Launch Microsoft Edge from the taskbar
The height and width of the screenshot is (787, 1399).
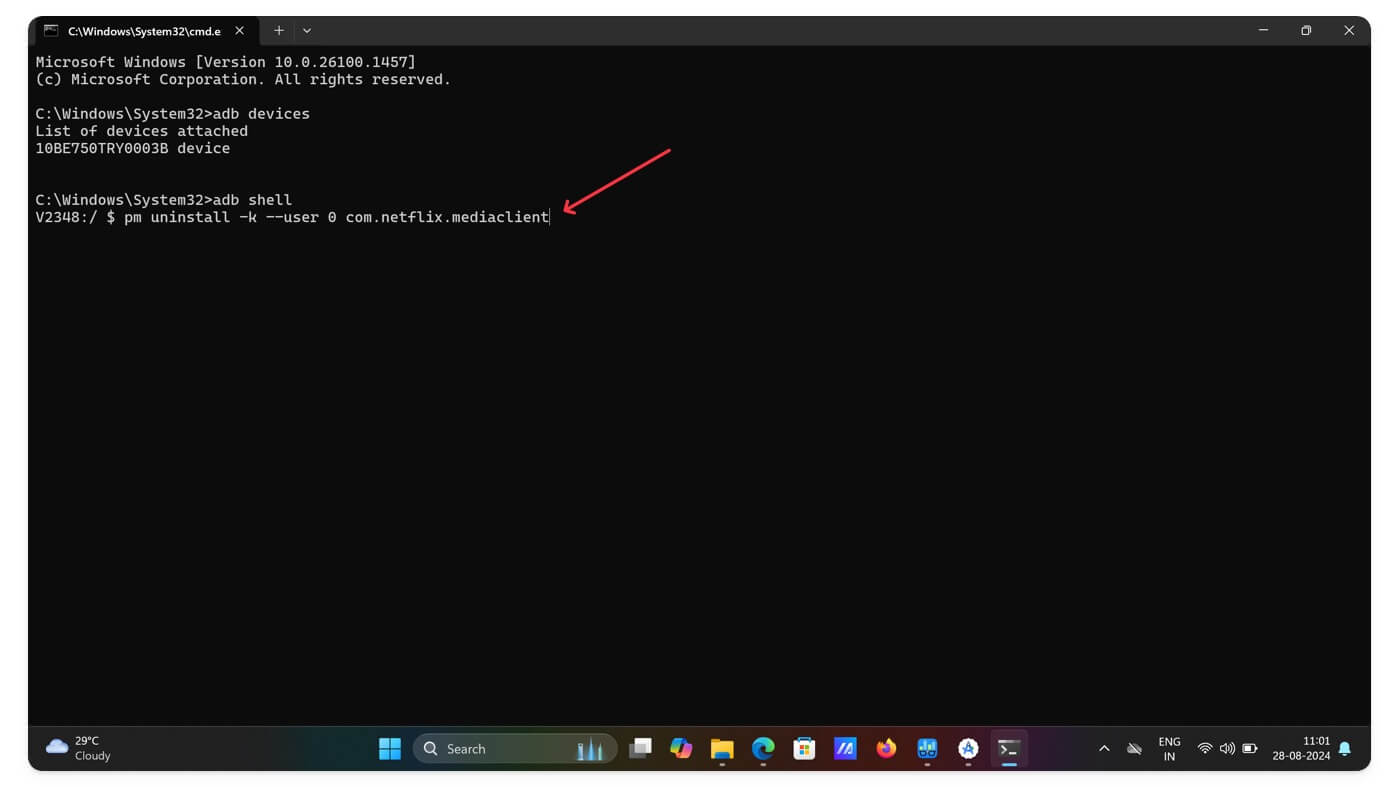[763, 748]
